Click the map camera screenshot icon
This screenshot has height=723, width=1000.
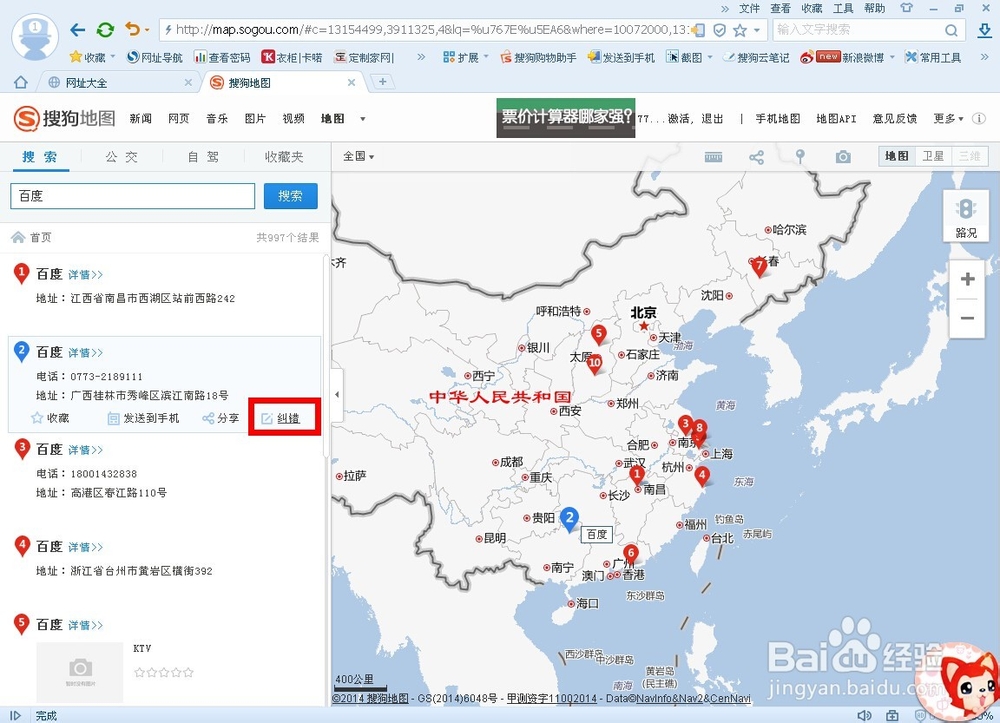[843, 157]
